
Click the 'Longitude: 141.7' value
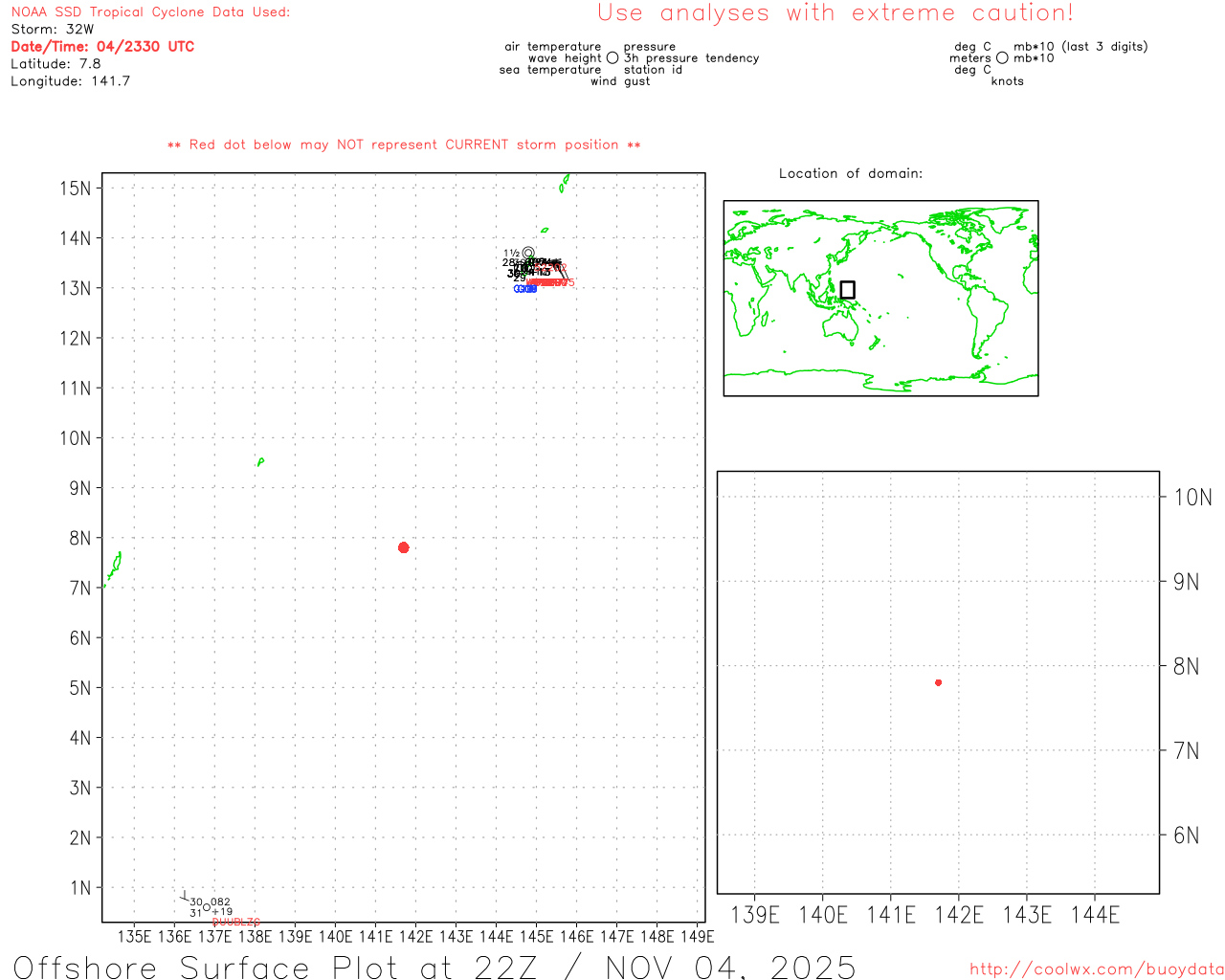[x=71, y=81]
